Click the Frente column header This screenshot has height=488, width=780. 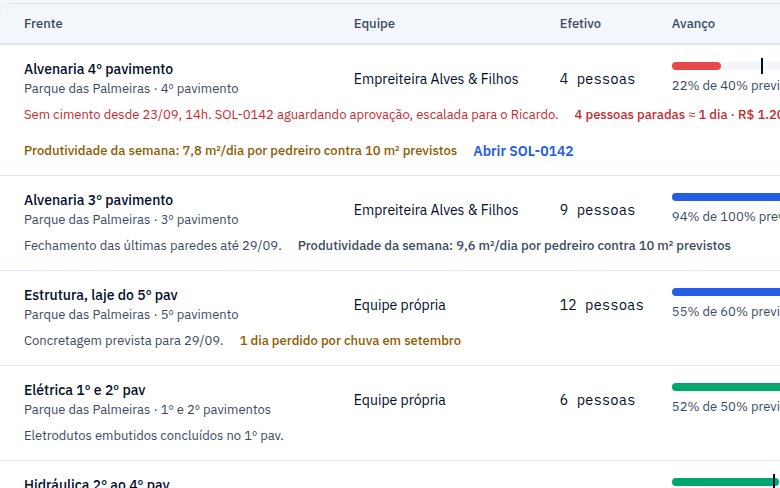coord(43,24)
